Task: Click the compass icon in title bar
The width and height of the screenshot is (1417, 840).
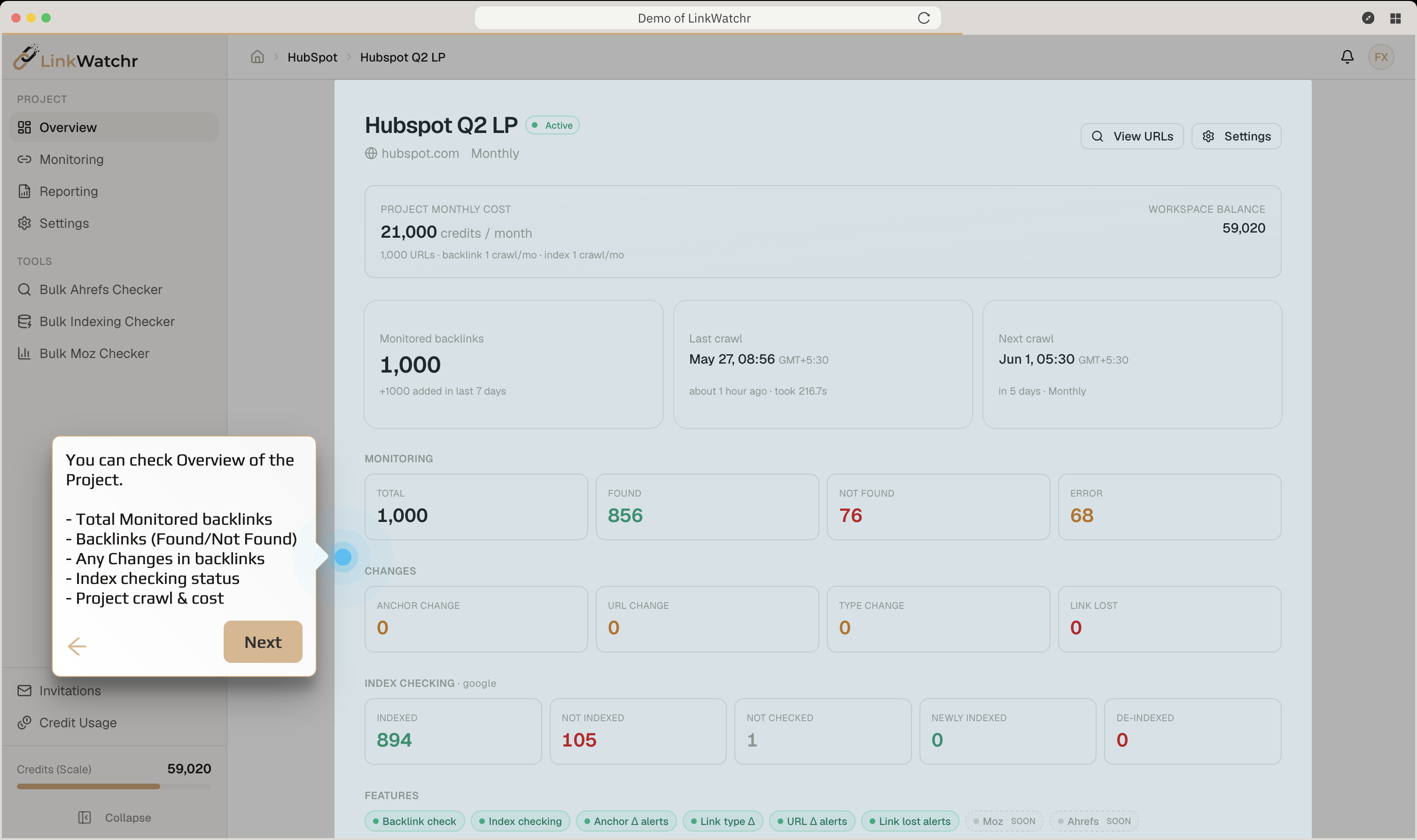Action: click(1368, 18)
